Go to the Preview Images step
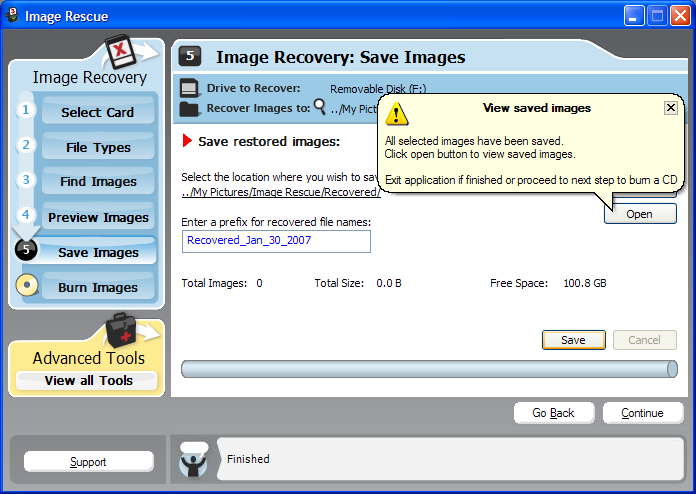 coord(98,215)
